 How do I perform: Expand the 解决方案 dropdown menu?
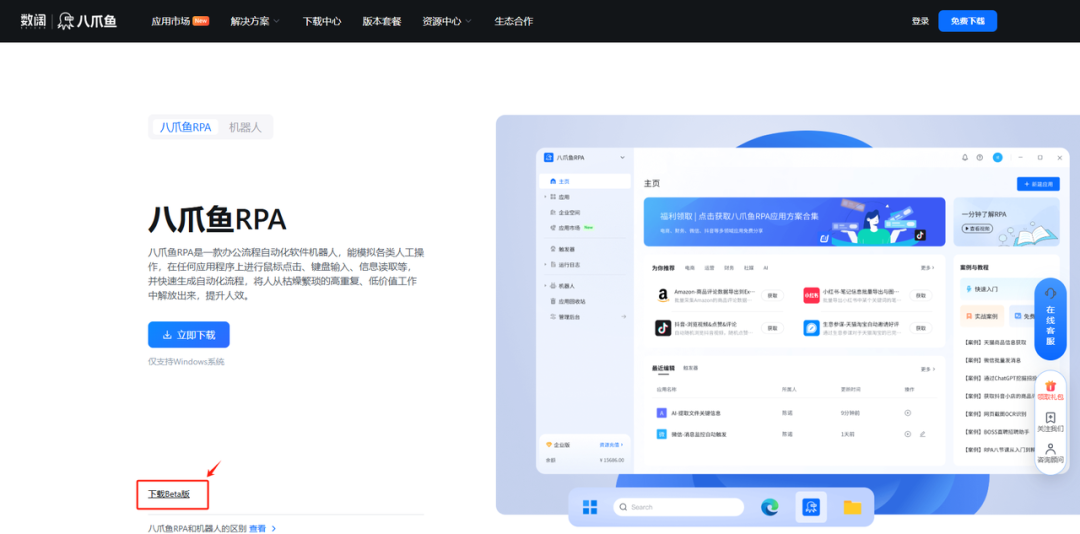[255, 21]
